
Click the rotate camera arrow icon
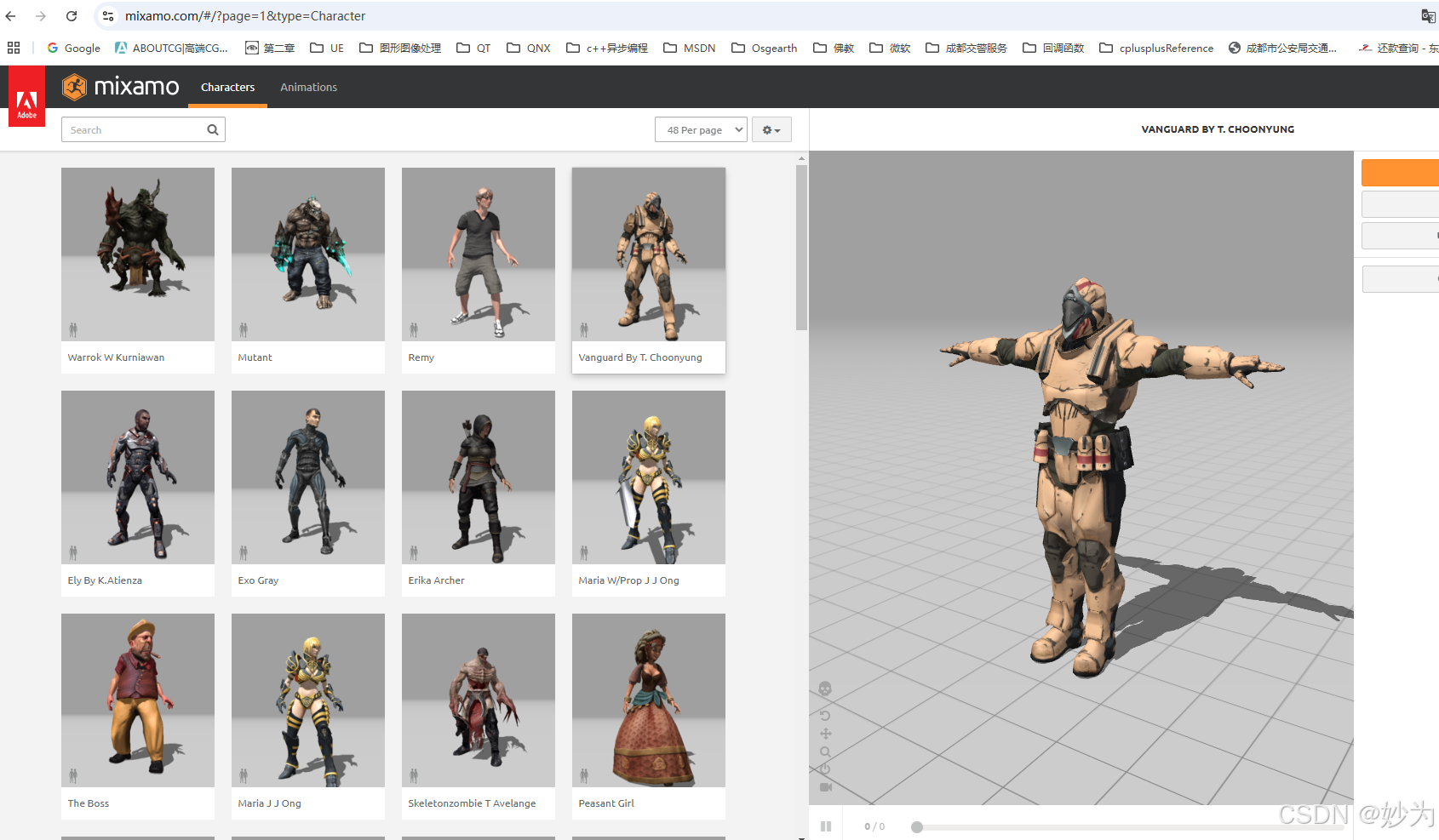point(824,716)
